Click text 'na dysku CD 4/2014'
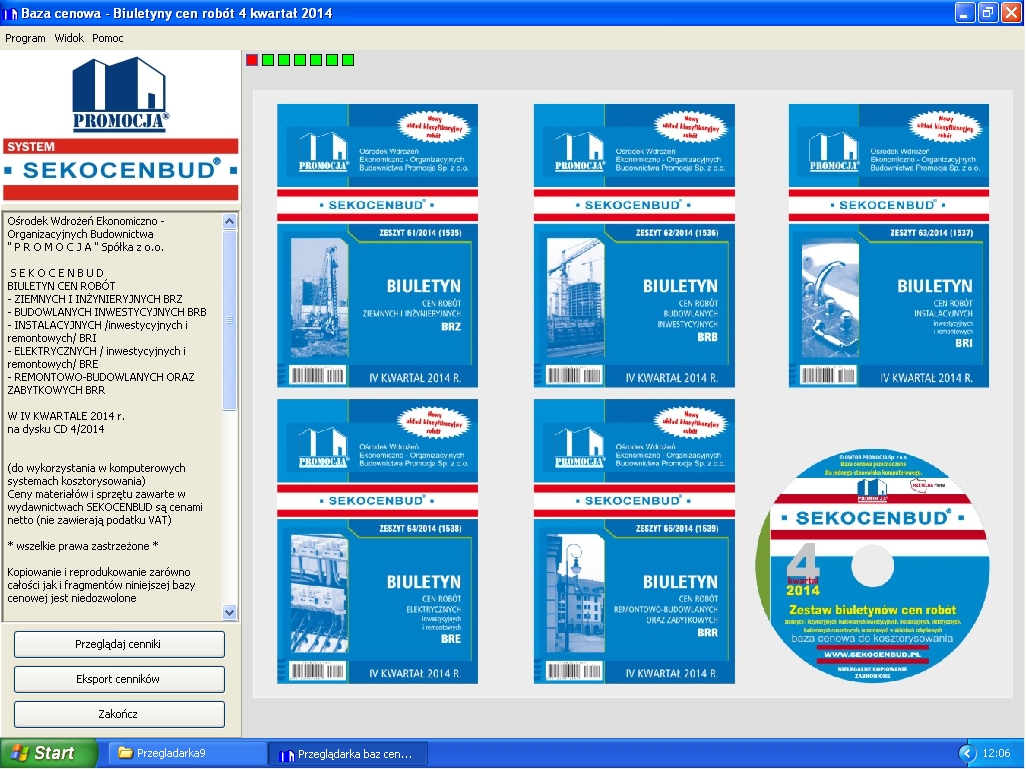The image size is (1026, 769). point(56,429)
